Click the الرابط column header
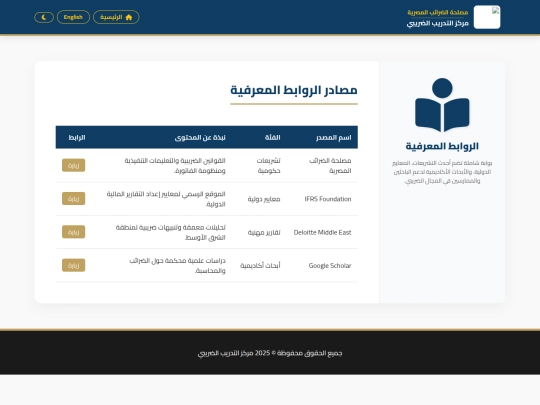This screenshot has height=405, width=540. click(77, 137)
